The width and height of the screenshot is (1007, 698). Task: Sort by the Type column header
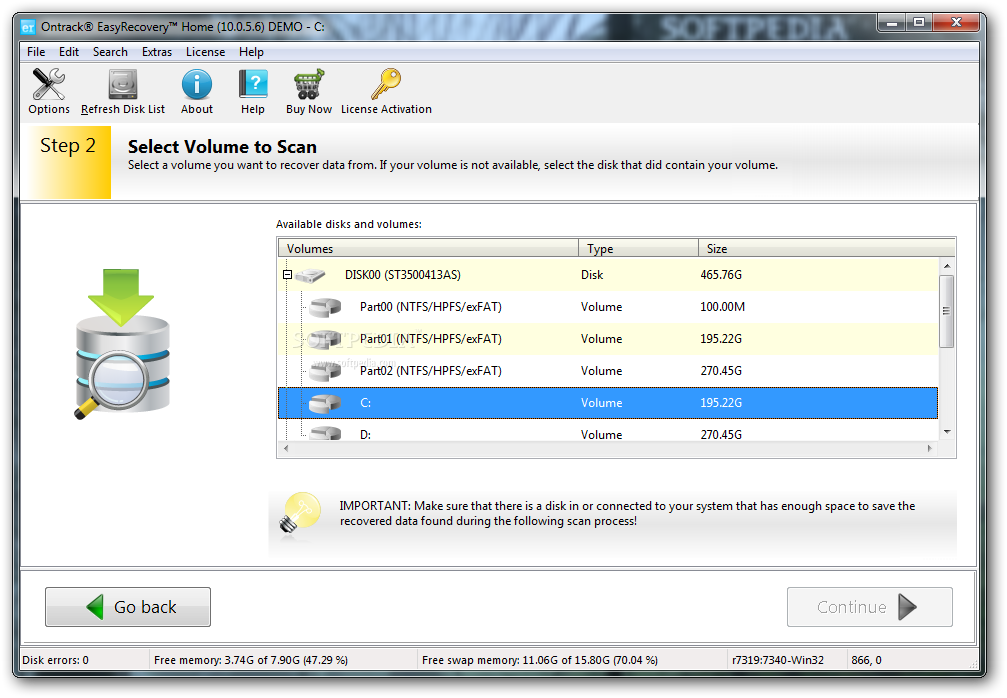[638, 249]
